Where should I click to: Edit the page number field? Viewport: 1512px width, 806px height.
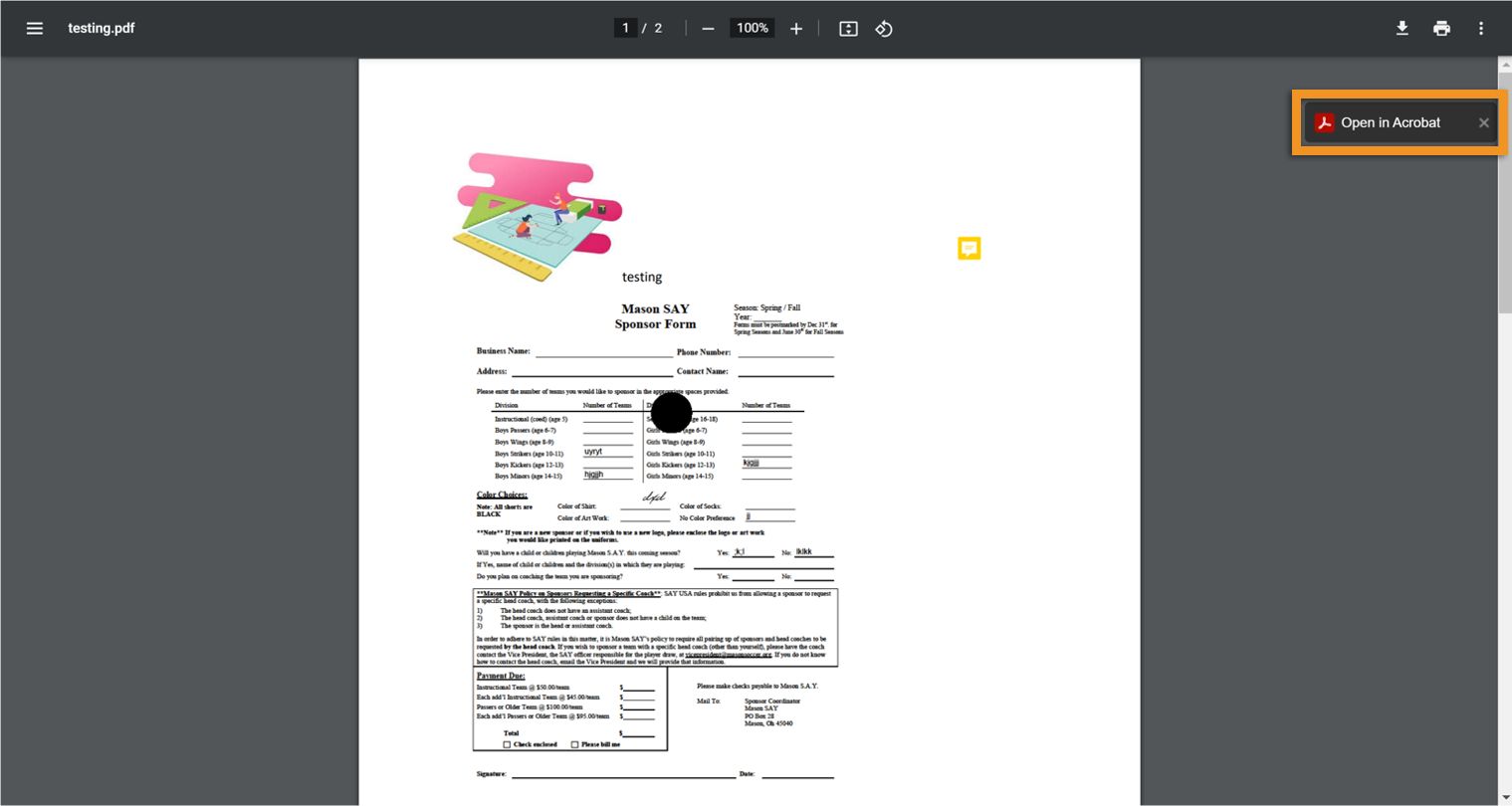pyautogui.click(x=626, y=28)
